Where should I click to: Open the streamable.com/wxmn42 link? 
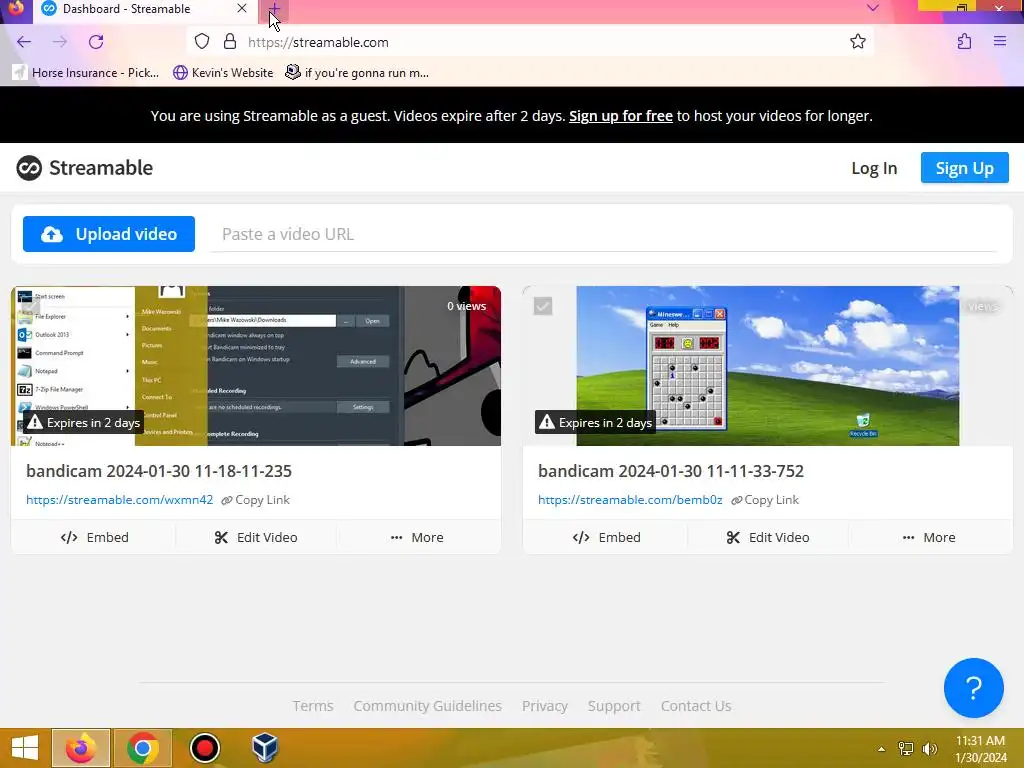pyautogui.click(x=120, y=500)
